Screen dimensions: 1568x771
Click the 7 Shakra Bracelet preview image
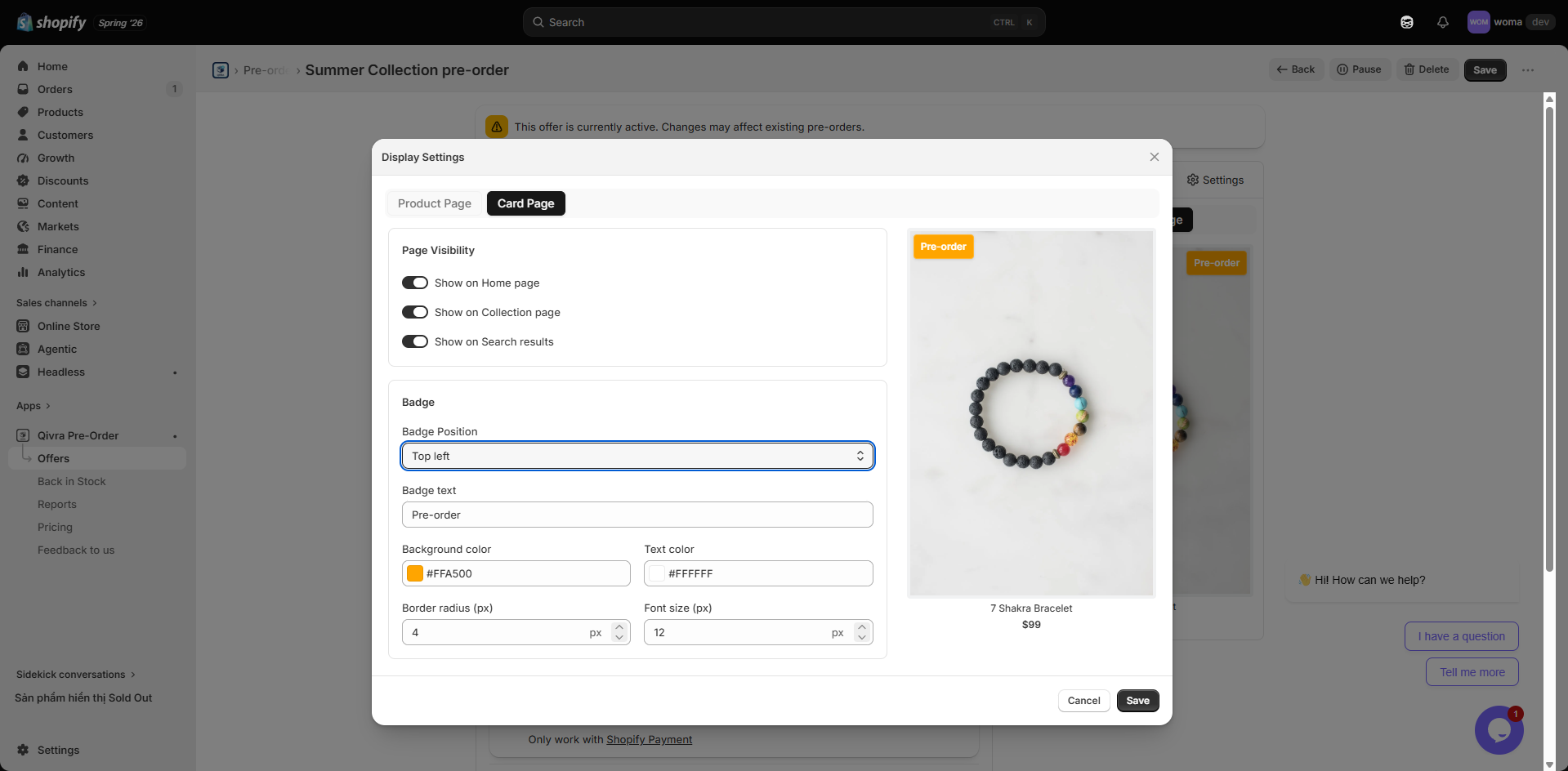click(1031, 412)
